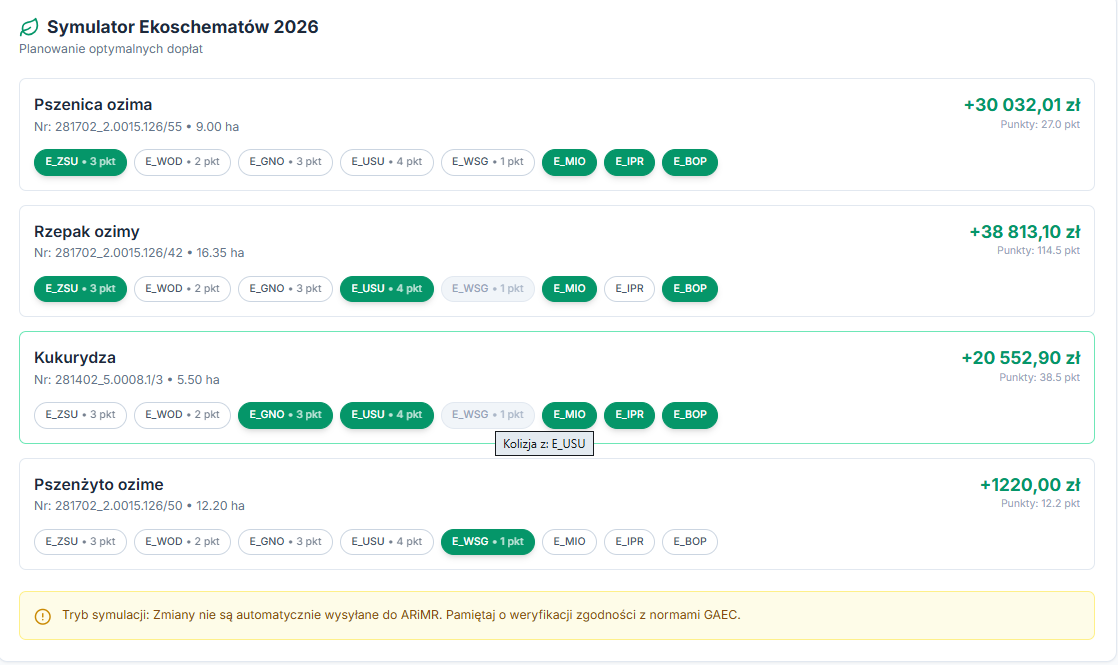Turn off E_GNO on Kukurydza
Viewport: 1118px width, 665px height.
click(x=285, y=415)
